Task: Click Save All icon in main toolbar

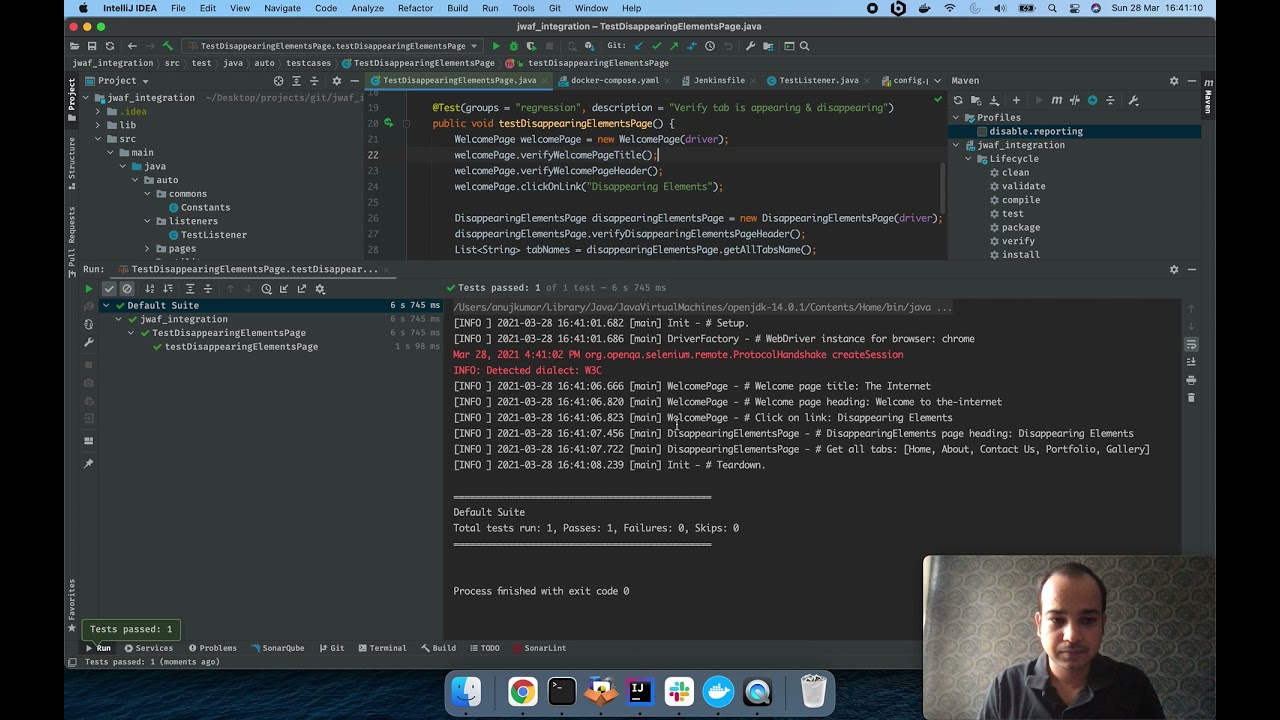Action: pyautogui.click(x=92, y=46)
